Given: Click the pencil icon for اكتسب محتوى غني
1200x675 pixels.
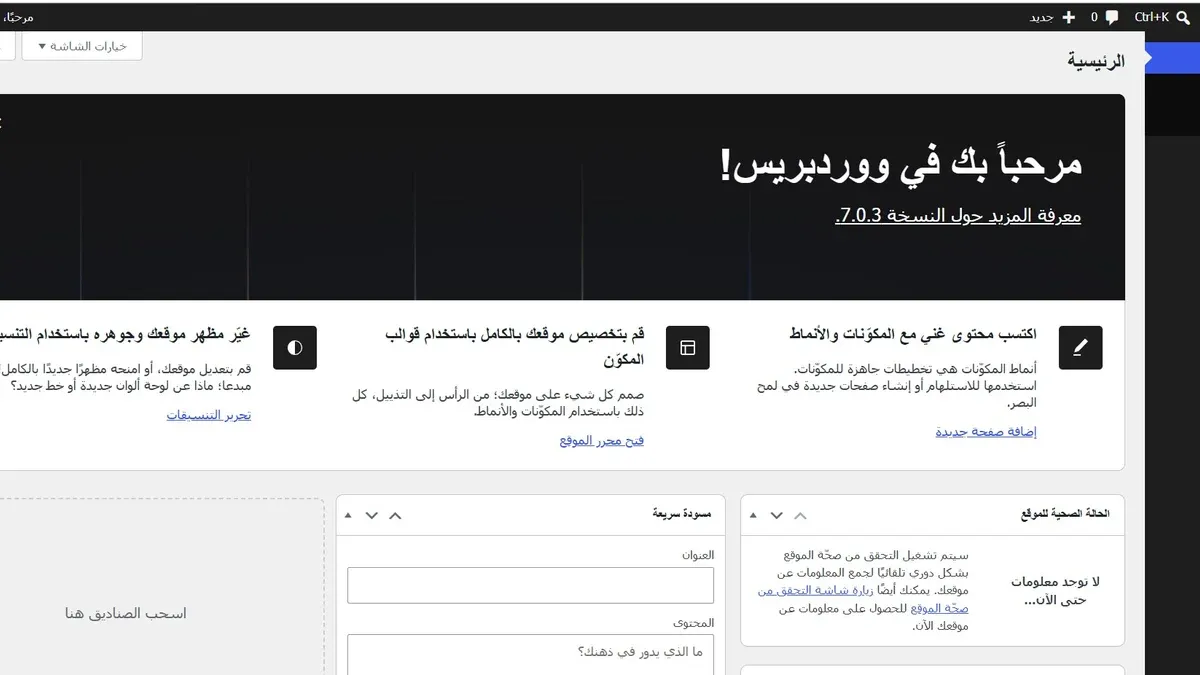Looking at the screenshot, I should (x=1080, y=348).
